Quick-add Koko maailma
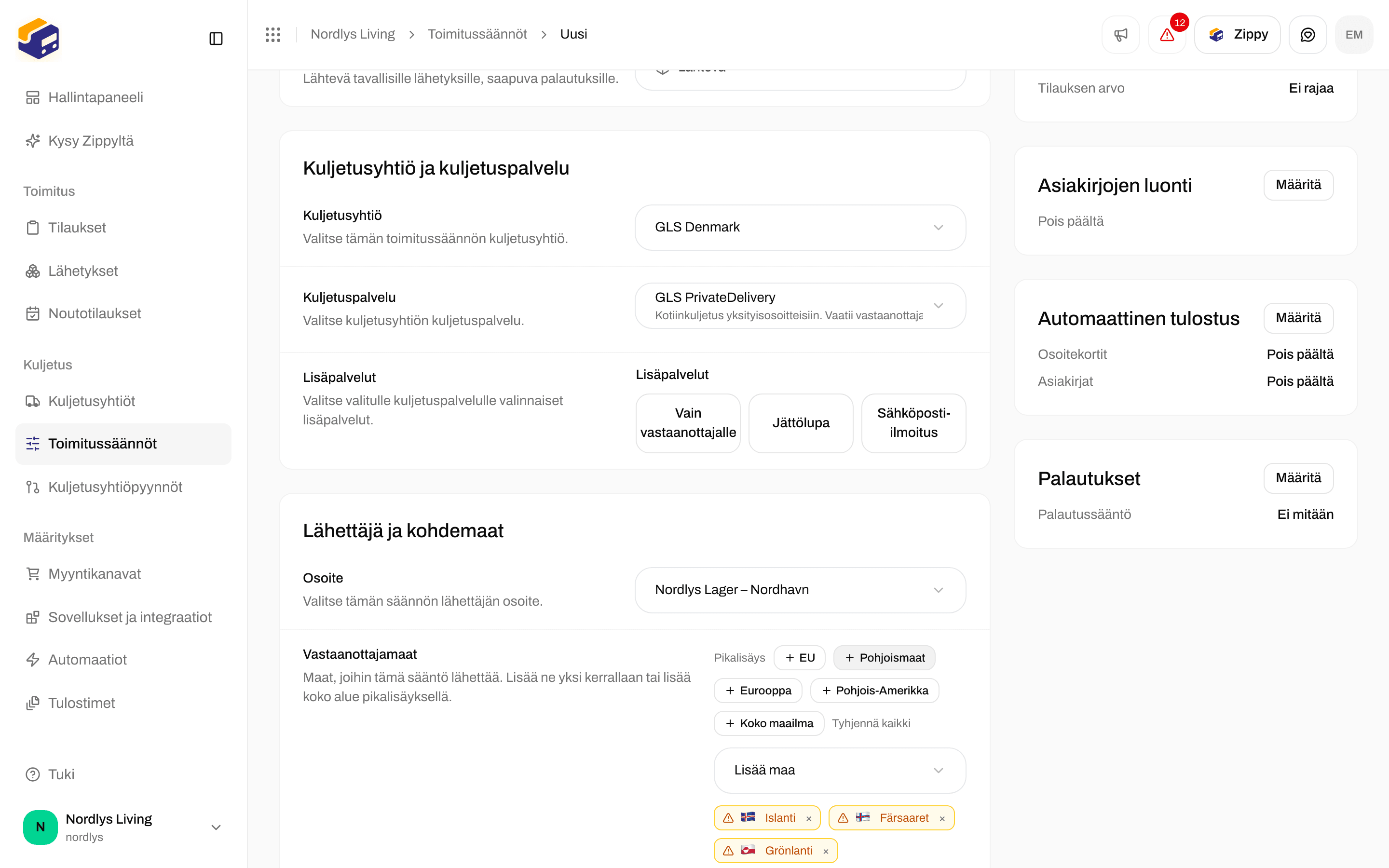1389x868 pixels. tap(769, 723)
